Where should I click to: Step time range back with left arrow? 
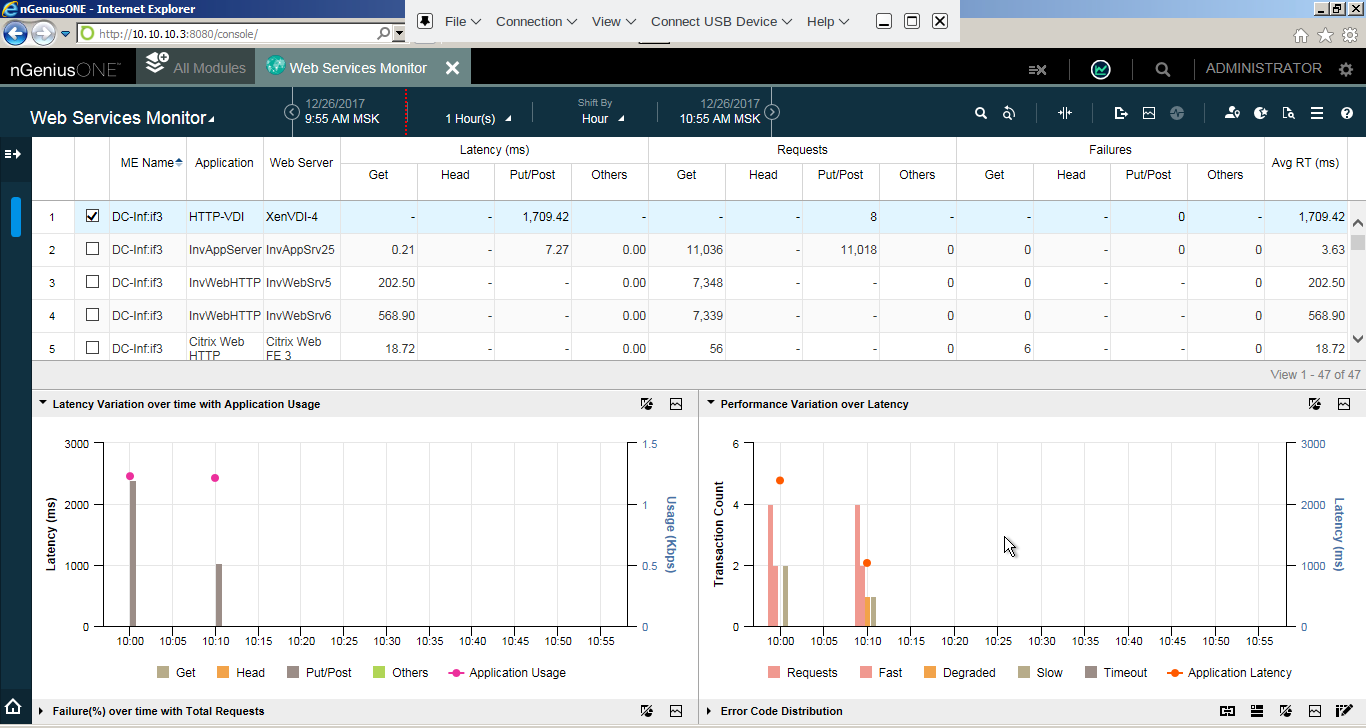click(292, 112)
